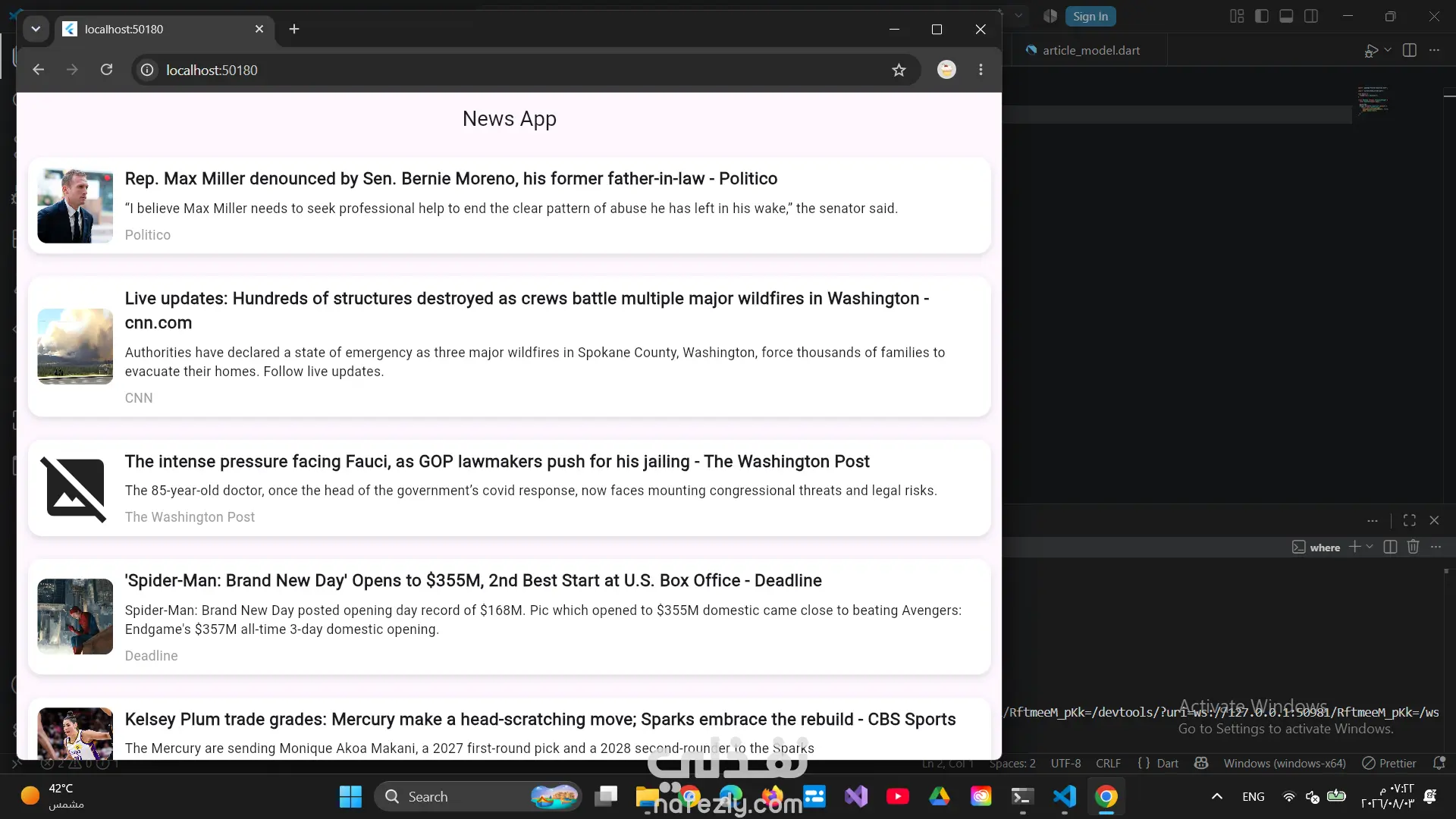Run and debug the Dart file

pos(1371,50)
